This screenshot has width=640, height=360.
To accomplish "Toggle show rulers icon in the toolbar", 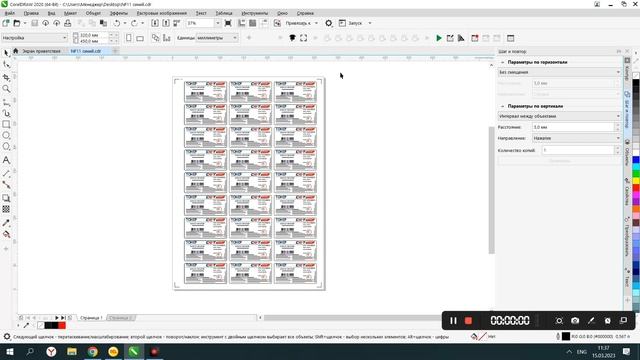I will [x=242, y=23].
